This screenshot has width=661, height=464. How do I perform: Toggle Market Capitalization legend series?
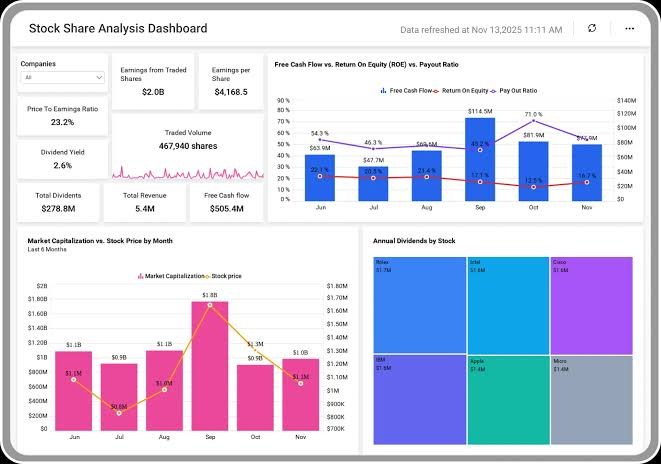pos(171,276)
